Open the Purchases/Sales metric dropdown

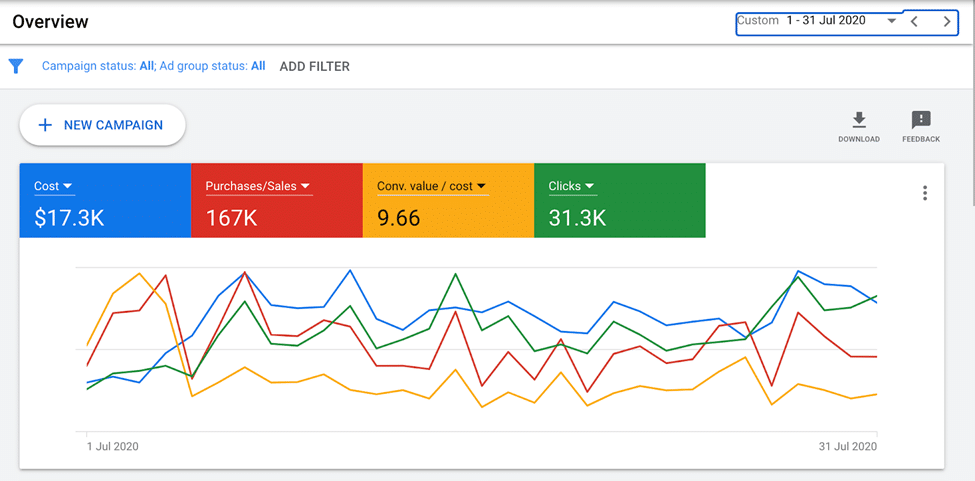258,186
